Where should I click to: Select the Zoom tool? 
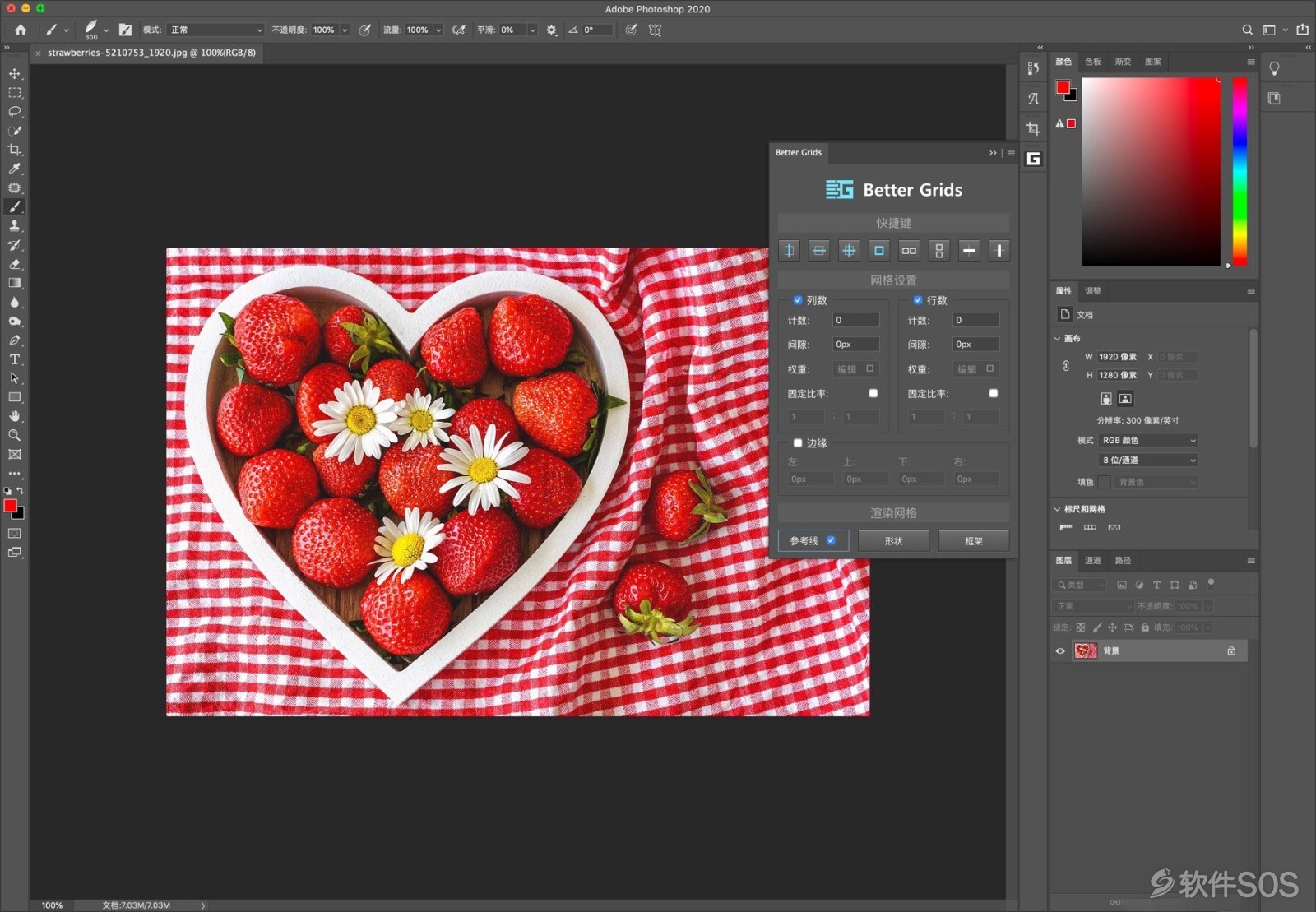14,435
